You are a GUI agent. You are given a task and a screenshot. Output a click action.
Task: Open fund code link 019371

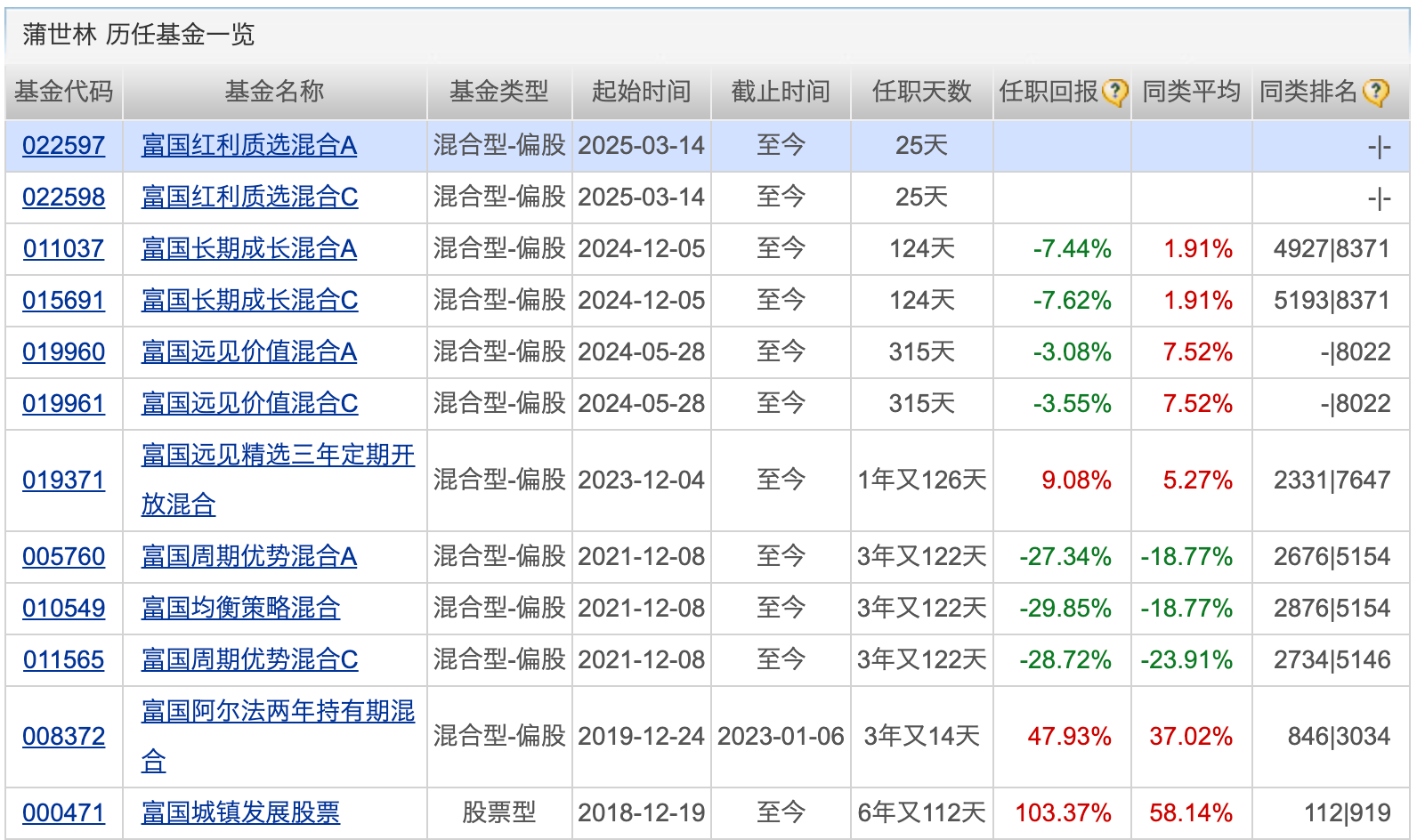[x=63, y=481]
